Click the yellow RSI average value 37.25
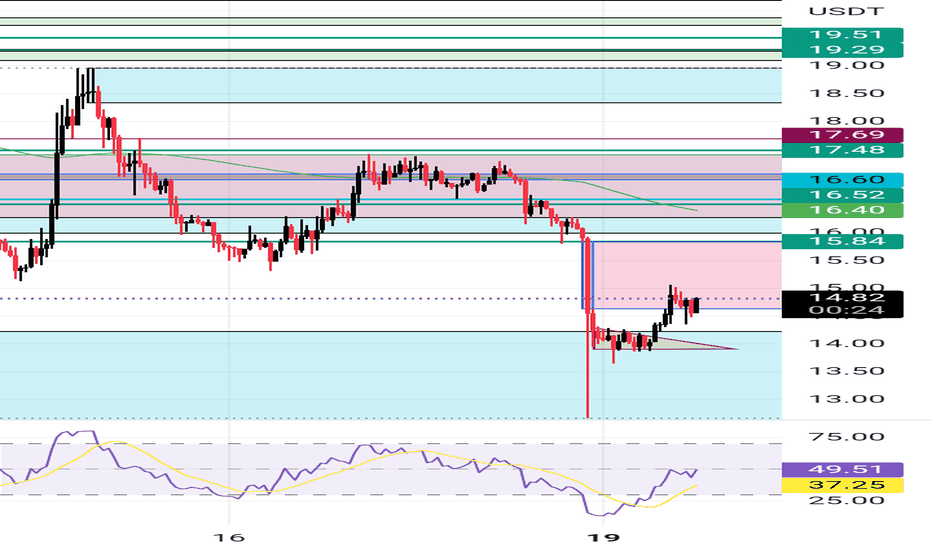932x550 pixels. click(x=842, y=485)
